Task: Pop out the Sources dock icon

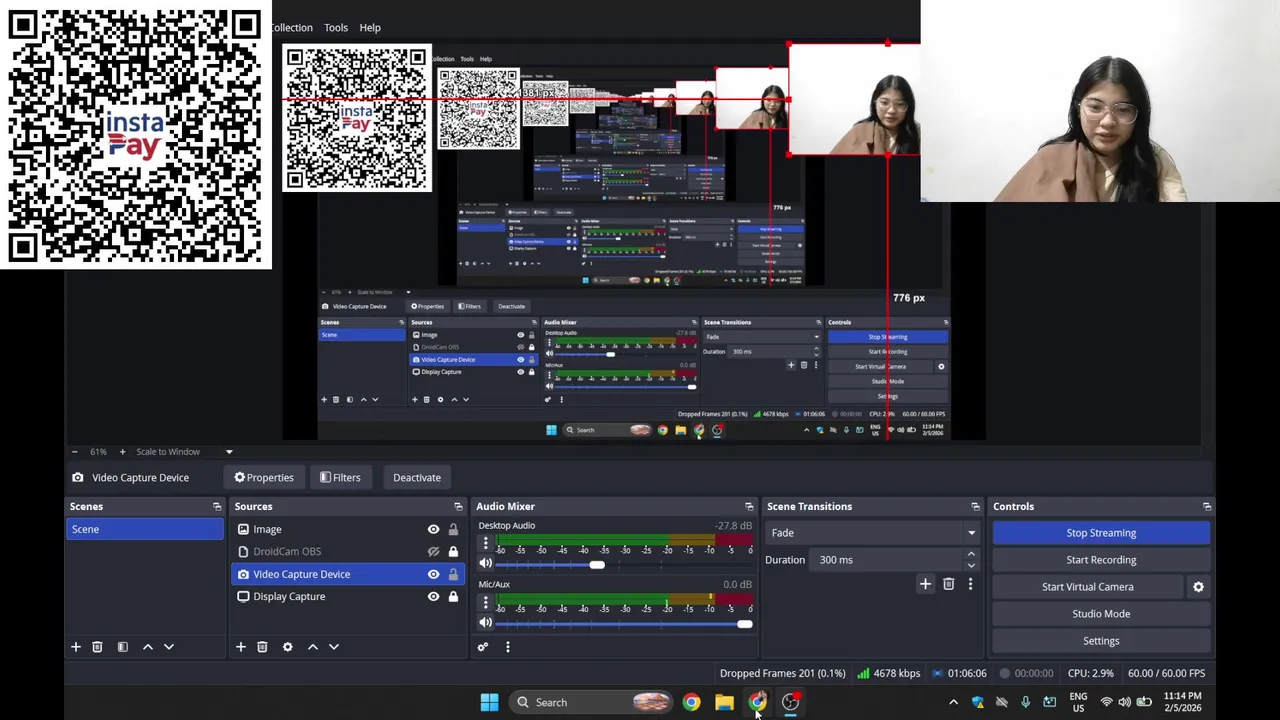Action: point(458,507)
